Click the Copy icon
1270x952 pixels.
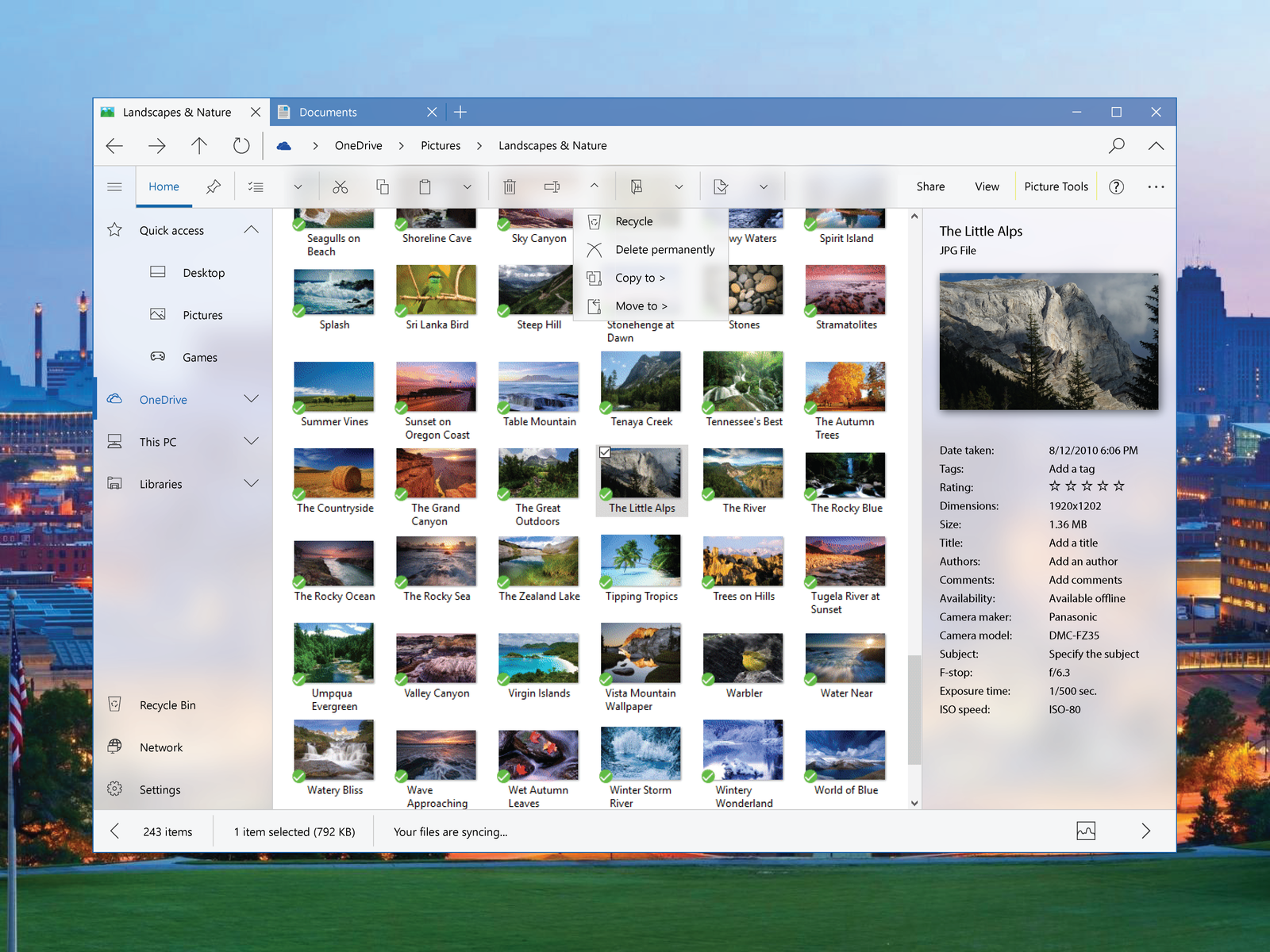[x=383, y=186]
